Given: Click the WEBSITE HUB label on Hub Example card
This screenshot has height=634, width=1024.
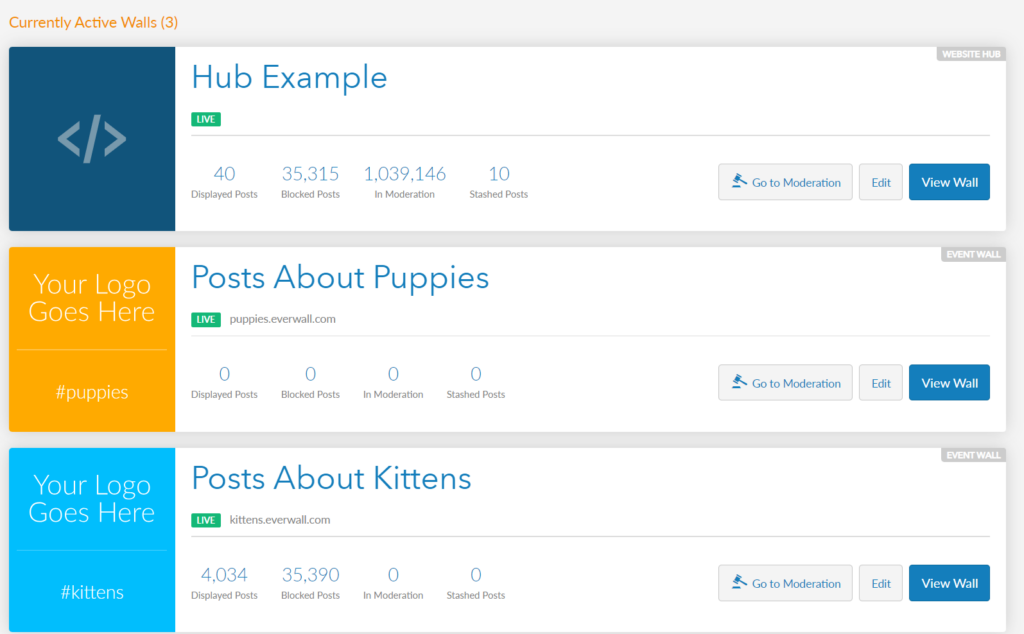Looking at the screenshot, I should pos(970,54).
